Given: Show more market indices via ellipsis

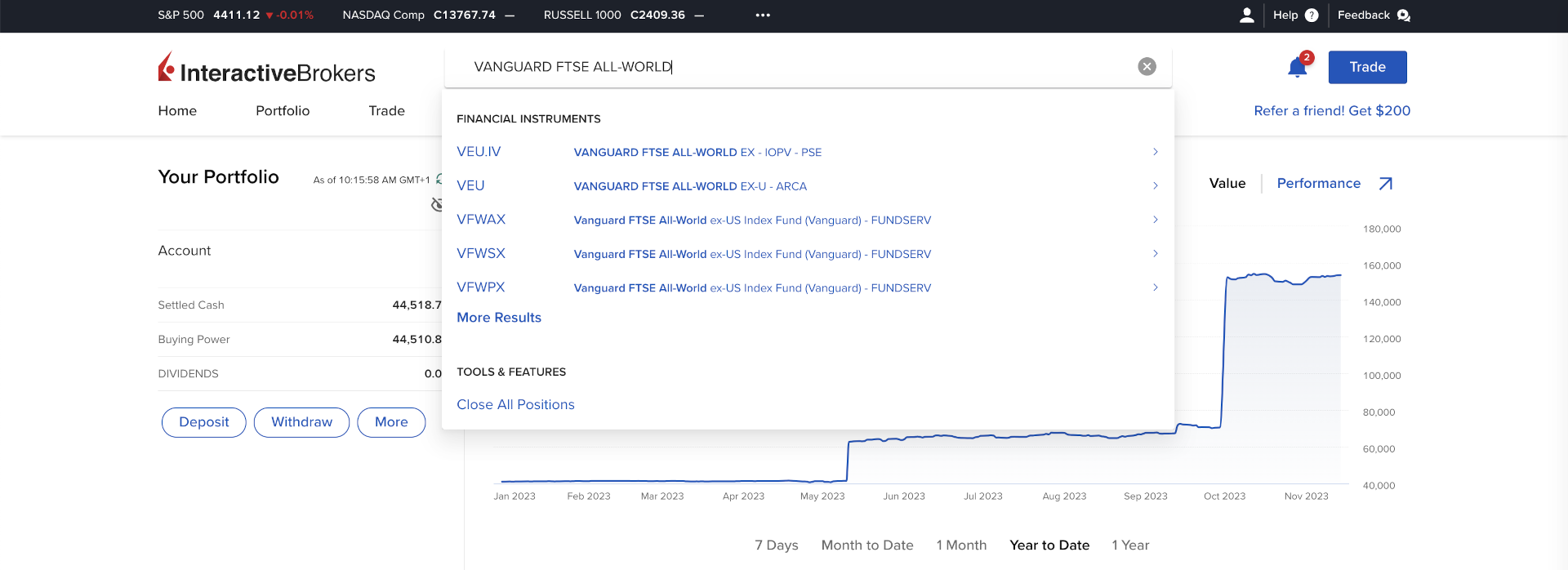Looking at the screenshot, I should point(763,16).
